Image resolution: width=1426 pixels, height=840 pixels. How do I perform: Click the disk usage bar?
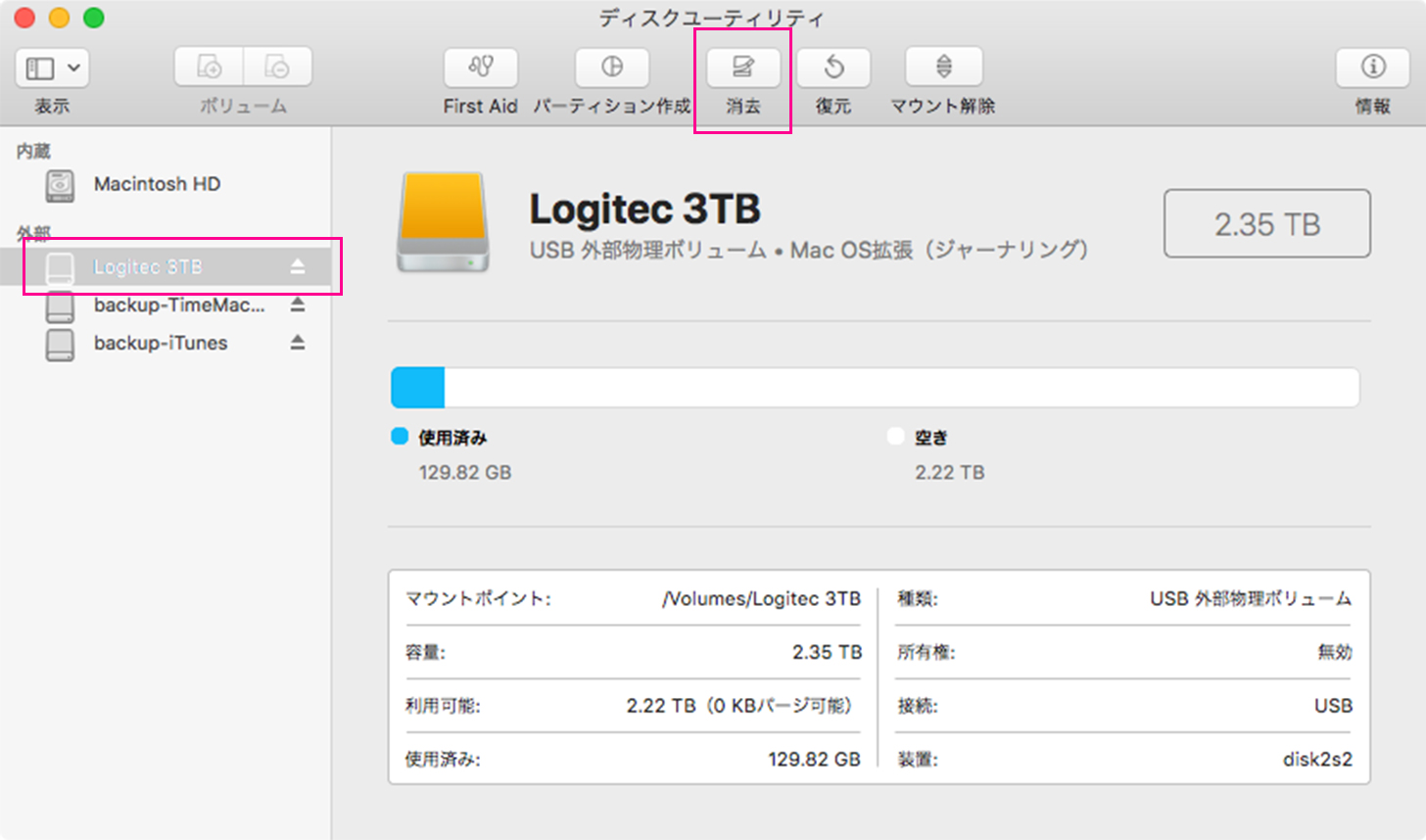[x=875, y=388]
